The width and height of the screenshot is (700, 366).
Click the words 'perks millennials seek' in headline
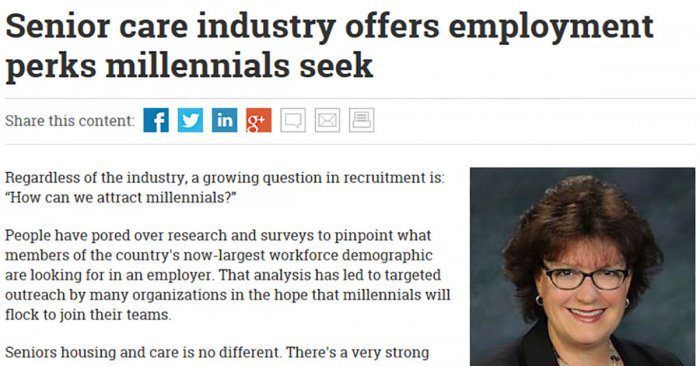click(x=189, y=66)
